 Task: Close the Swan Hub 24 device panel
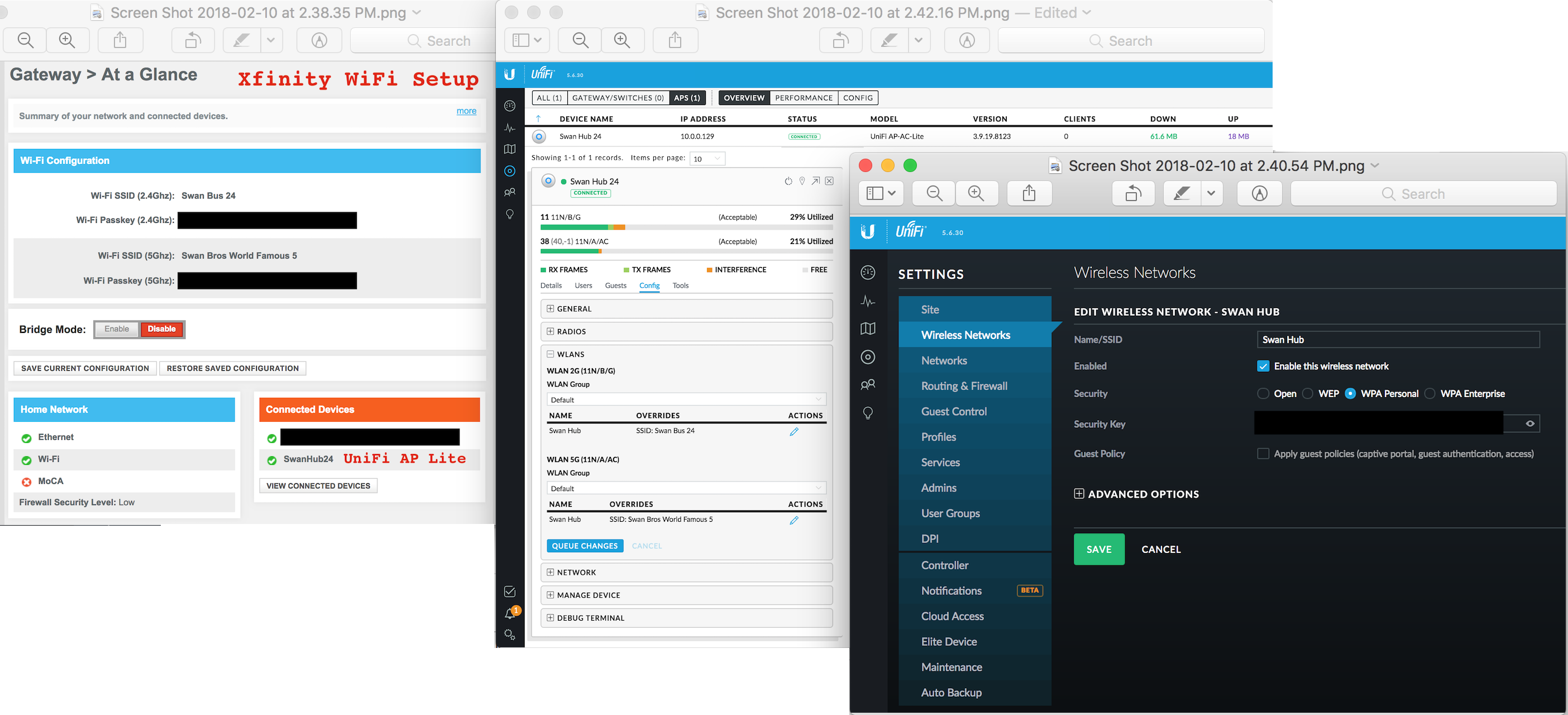click(x=829, y=181)
